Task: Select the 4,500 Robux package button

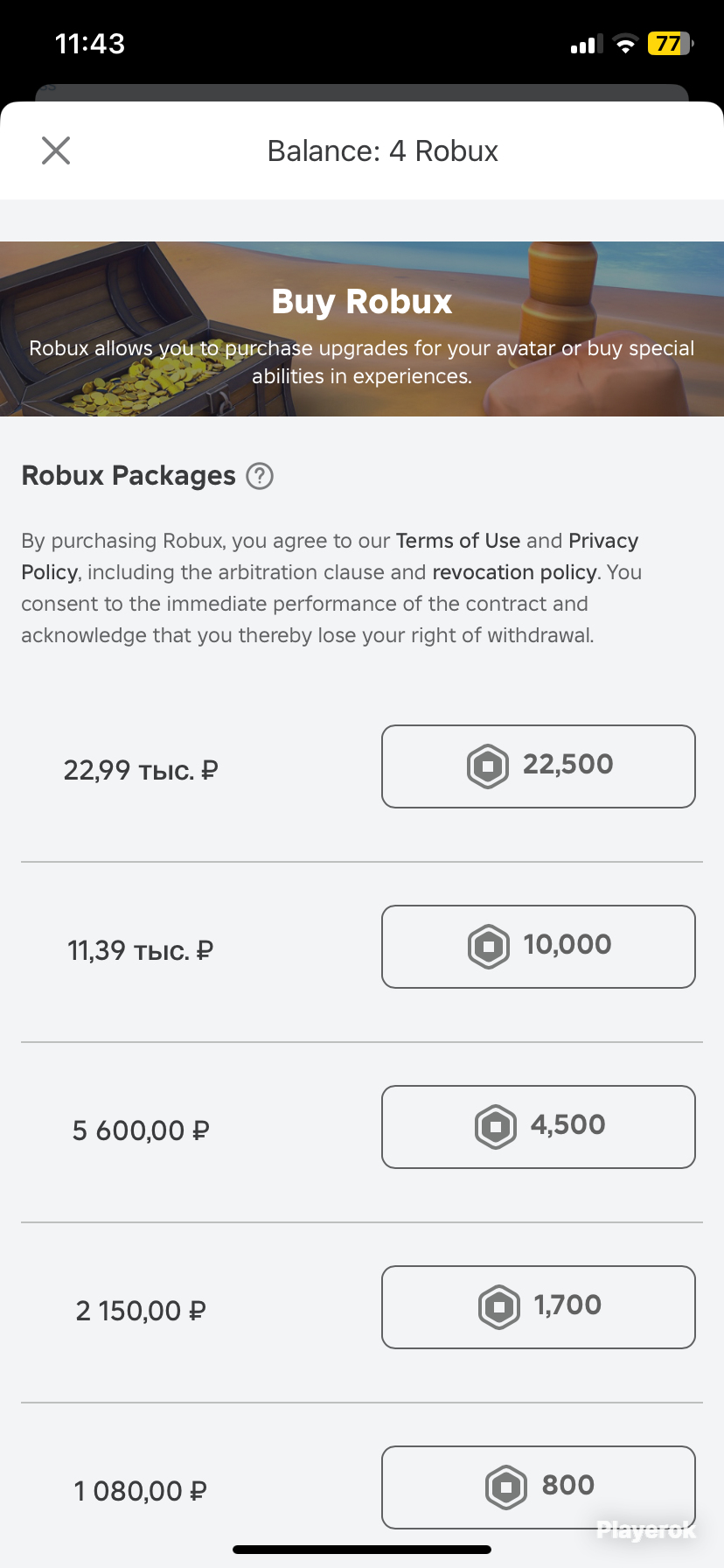Action: click(539, 1127)
